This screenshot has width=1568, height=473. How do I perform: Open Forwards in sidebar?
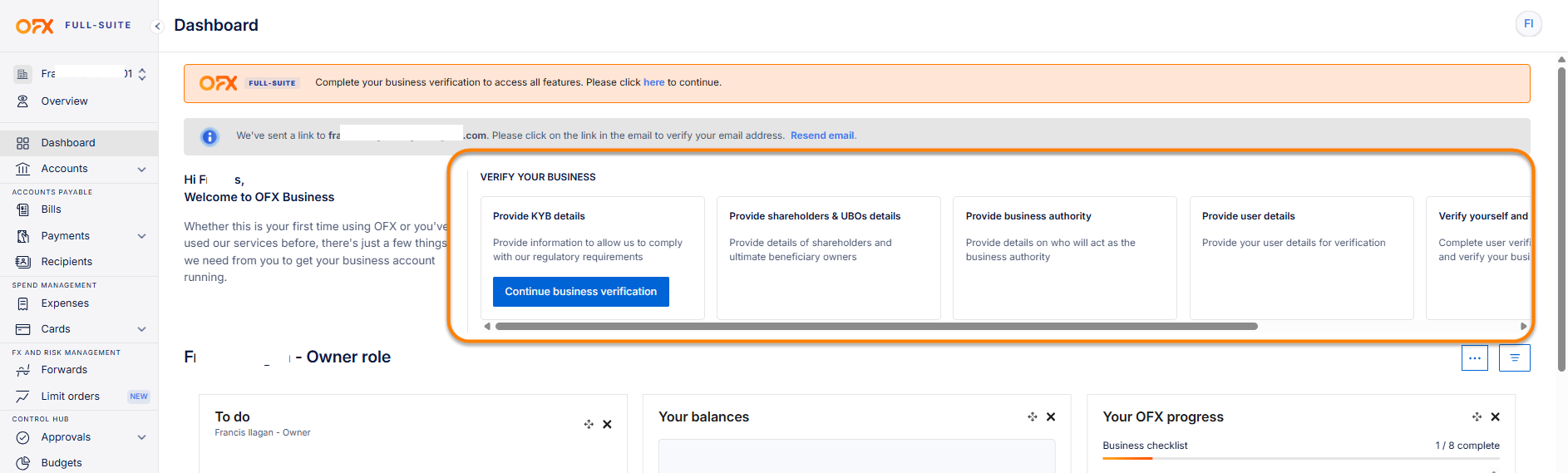pos(64,370)
